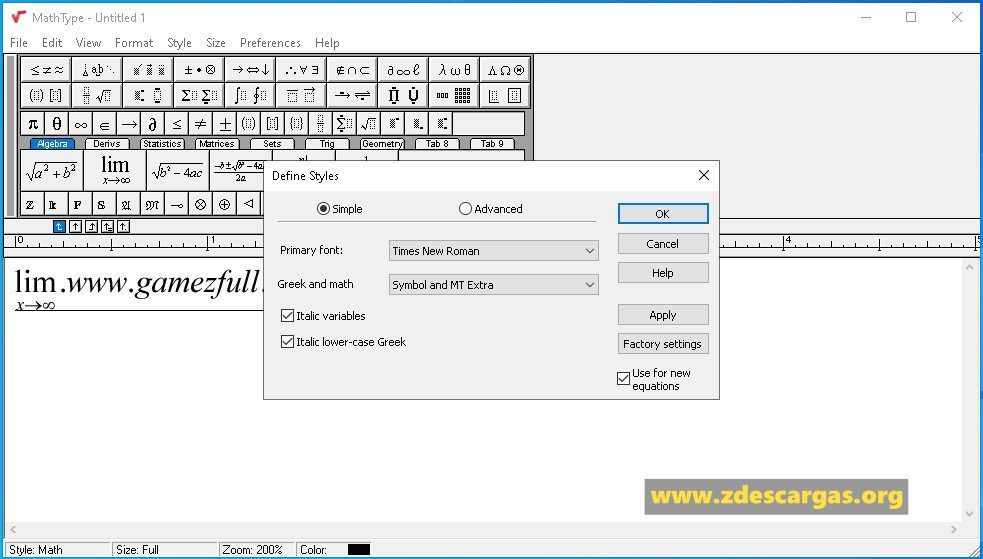Click OK in Define Styles dialog
The width and height of the screenshot is (983, 559).
663,214
